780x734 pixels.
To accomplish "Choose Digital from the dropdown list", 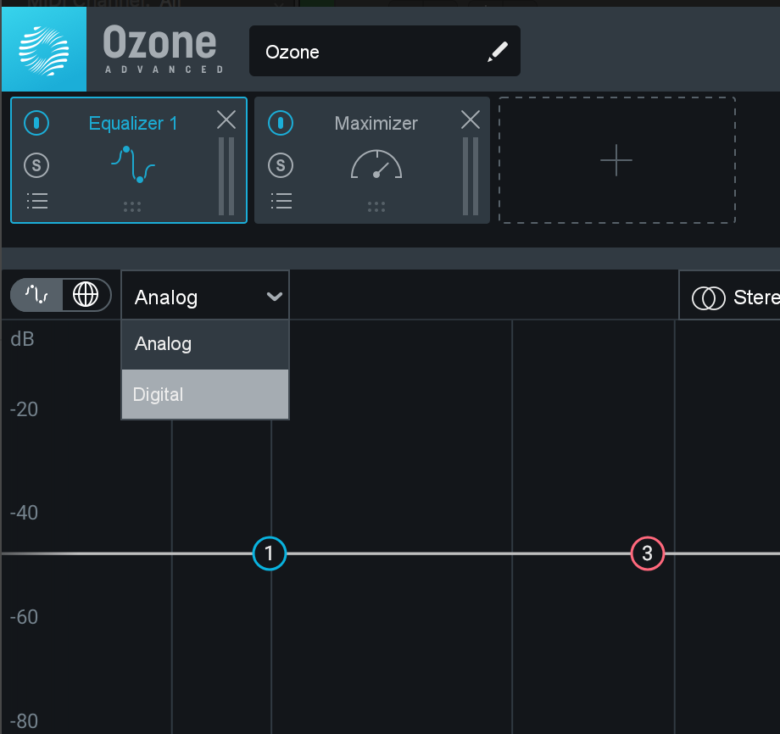I will pyautogui.click(x=205, y=394).
